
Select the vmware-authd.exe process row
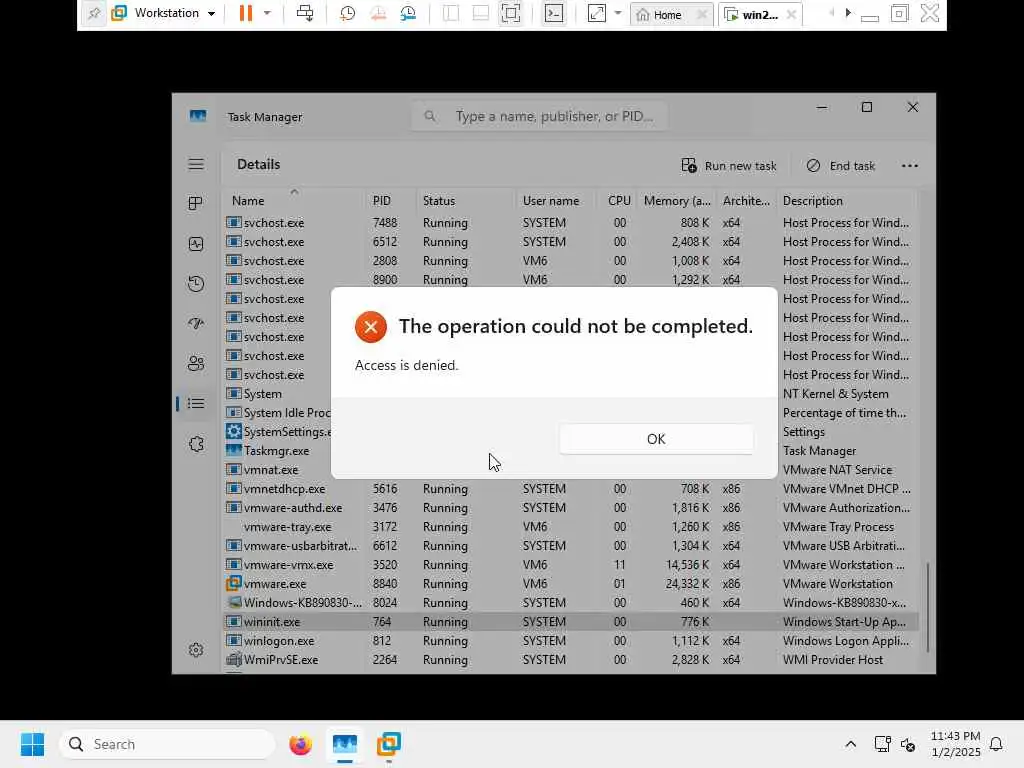tap(571, 507)
